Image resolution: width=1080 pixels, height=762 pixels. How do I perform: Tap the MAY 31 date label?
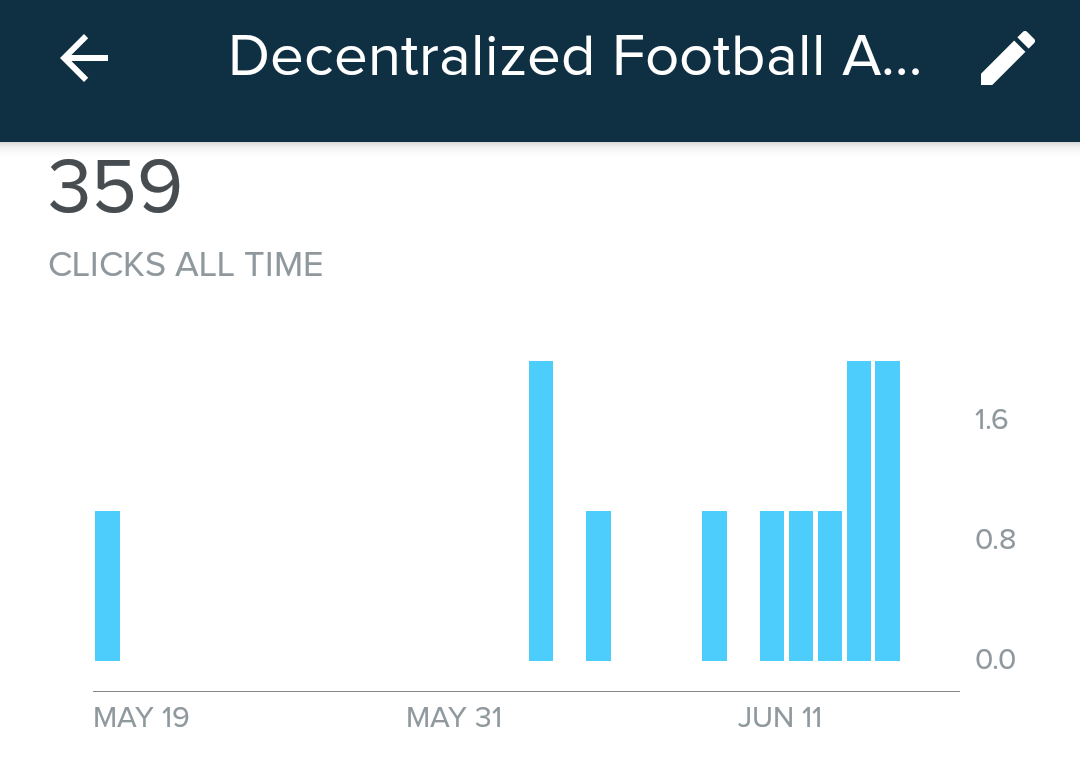(454, 718)
